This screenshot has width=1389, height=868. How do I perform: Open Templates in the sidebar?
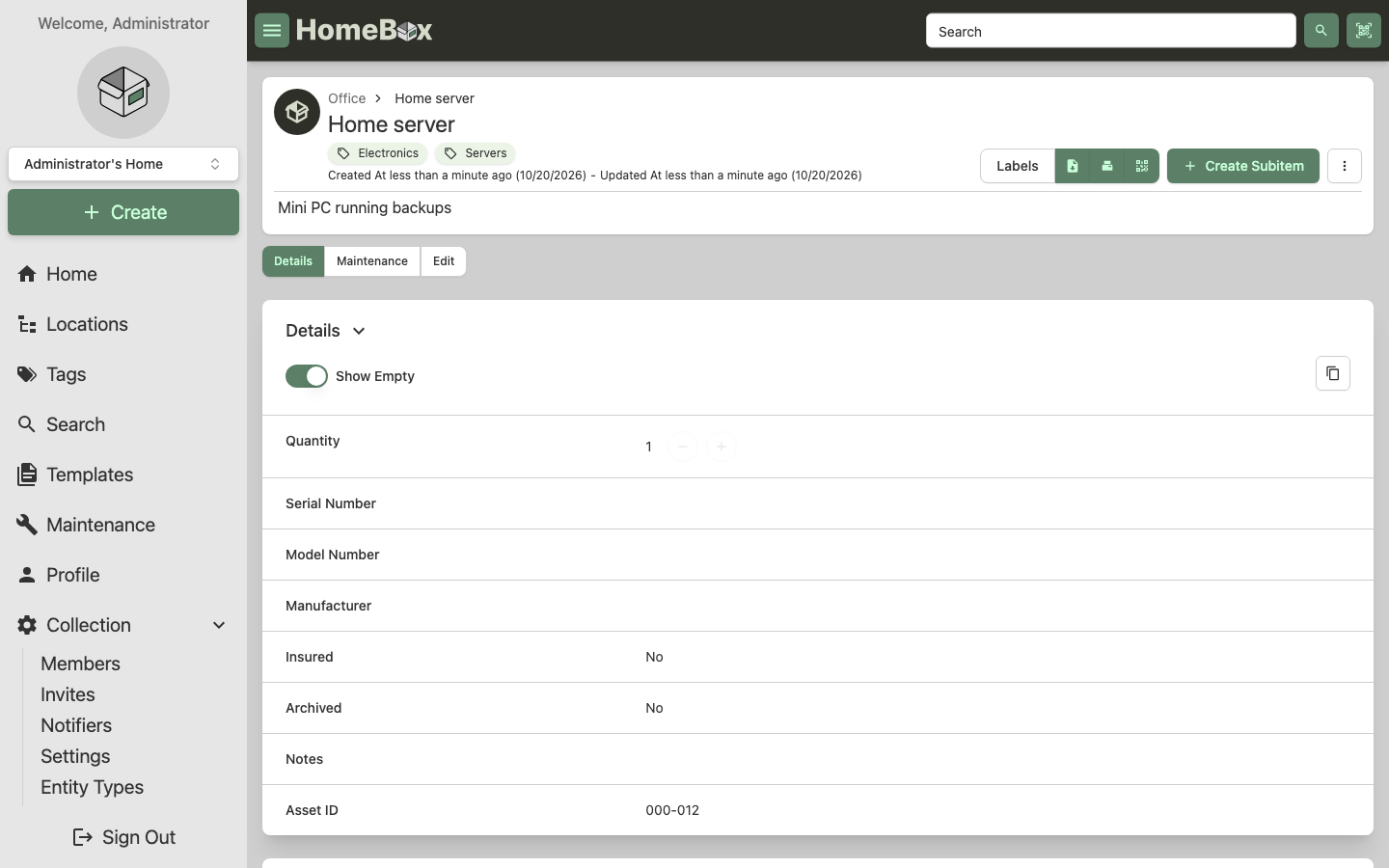point(123,475)
